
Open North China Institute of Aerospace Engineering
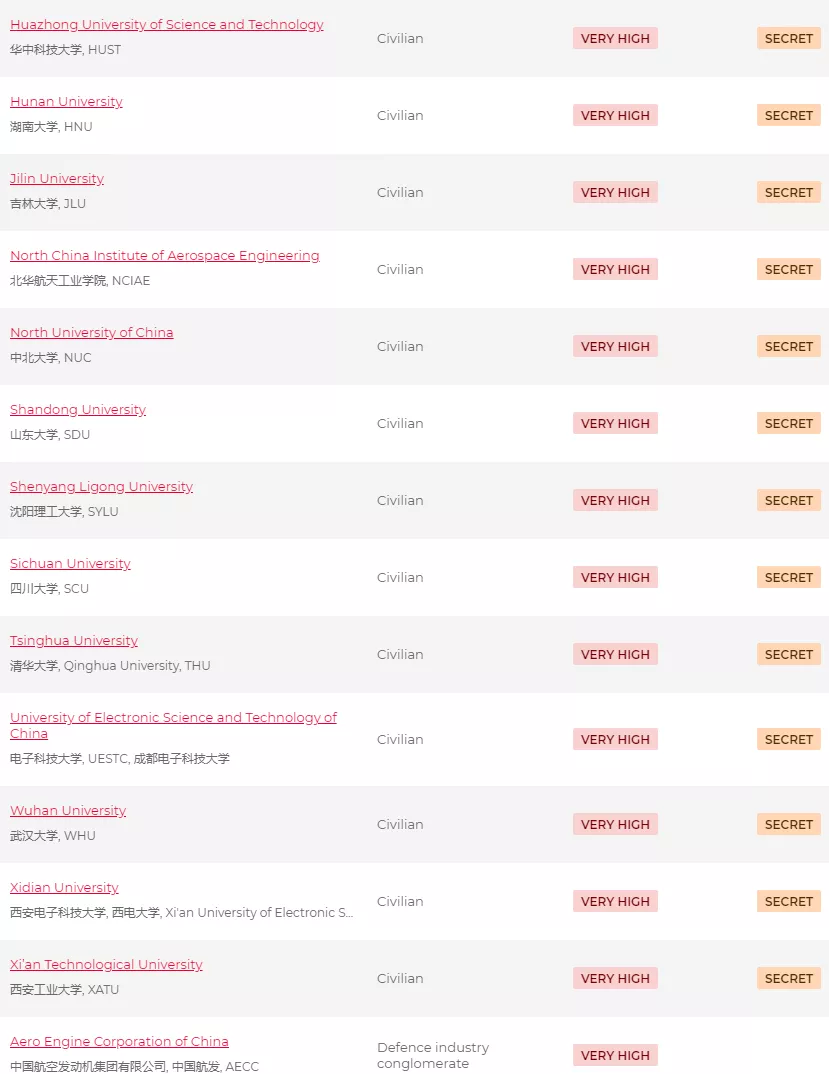(164, 256)
